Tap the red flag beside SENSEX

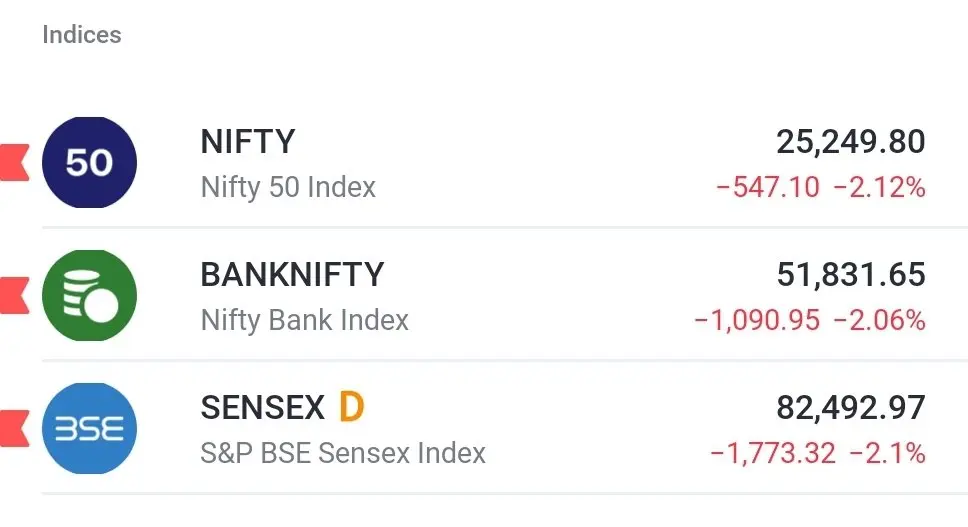[14, 428]
